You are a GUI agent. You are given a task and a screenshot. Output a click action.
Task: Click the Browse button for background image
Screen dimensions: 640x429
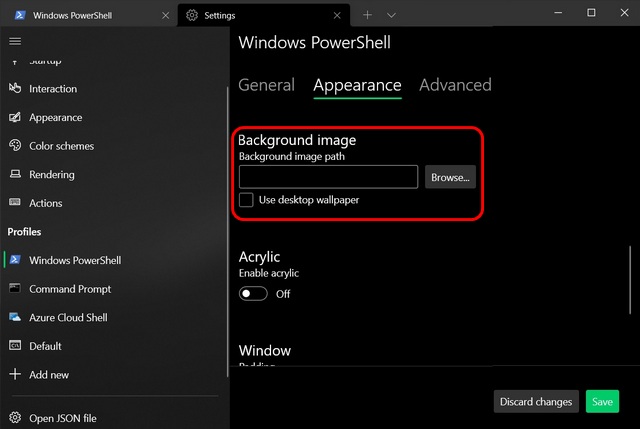pyautogui.click(x=450, y=177)
